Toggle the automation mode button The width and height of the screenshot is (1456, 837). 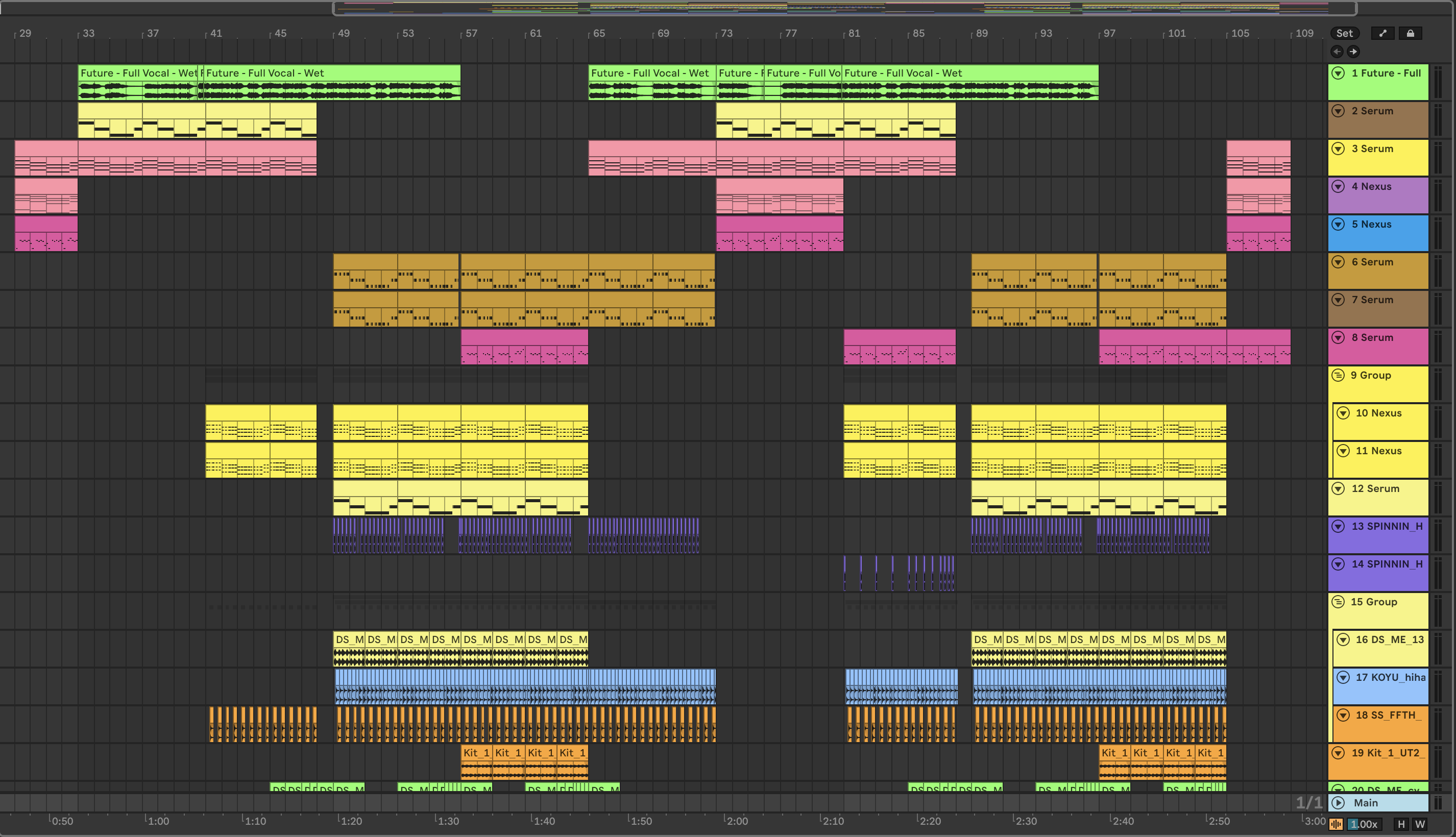tap(1382, 33)
